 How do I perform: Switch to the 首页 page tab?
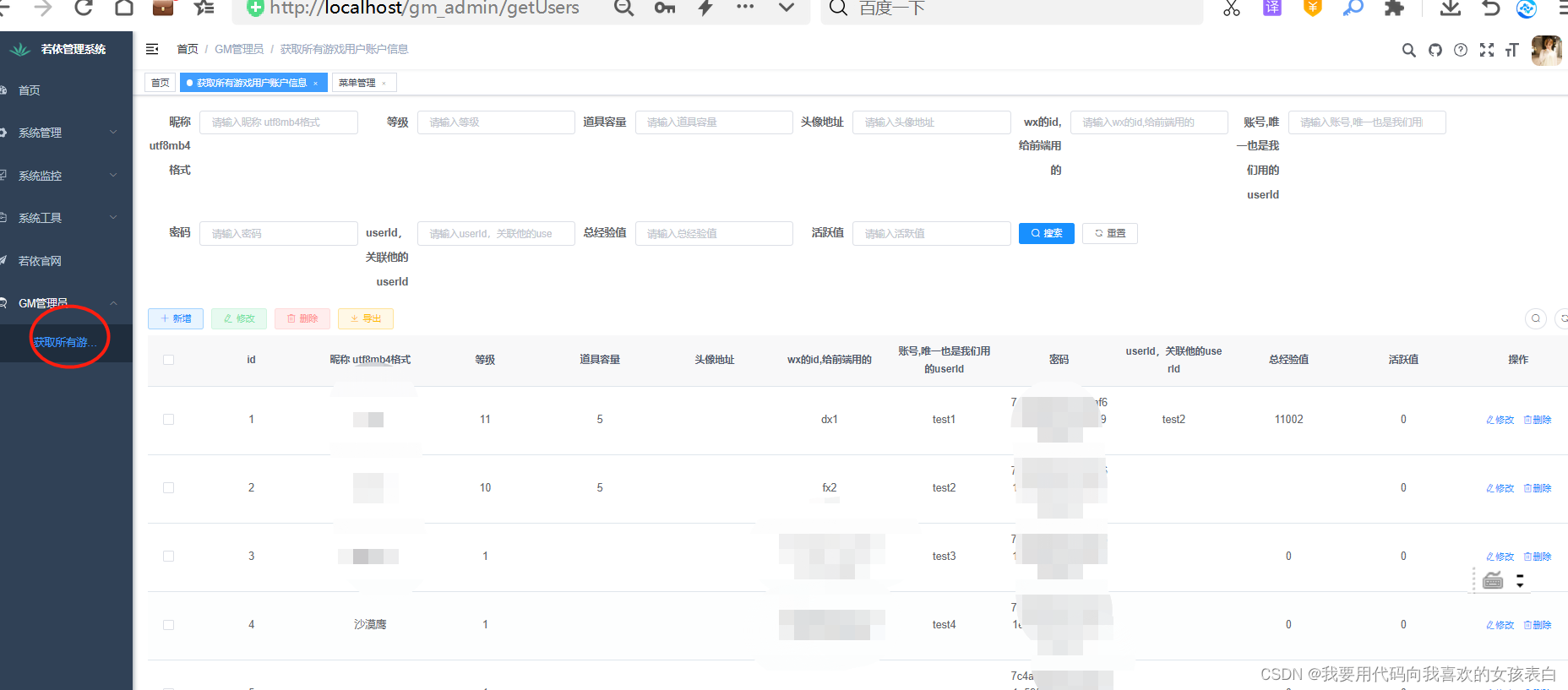pyautogui.click(x=160, y=83)
